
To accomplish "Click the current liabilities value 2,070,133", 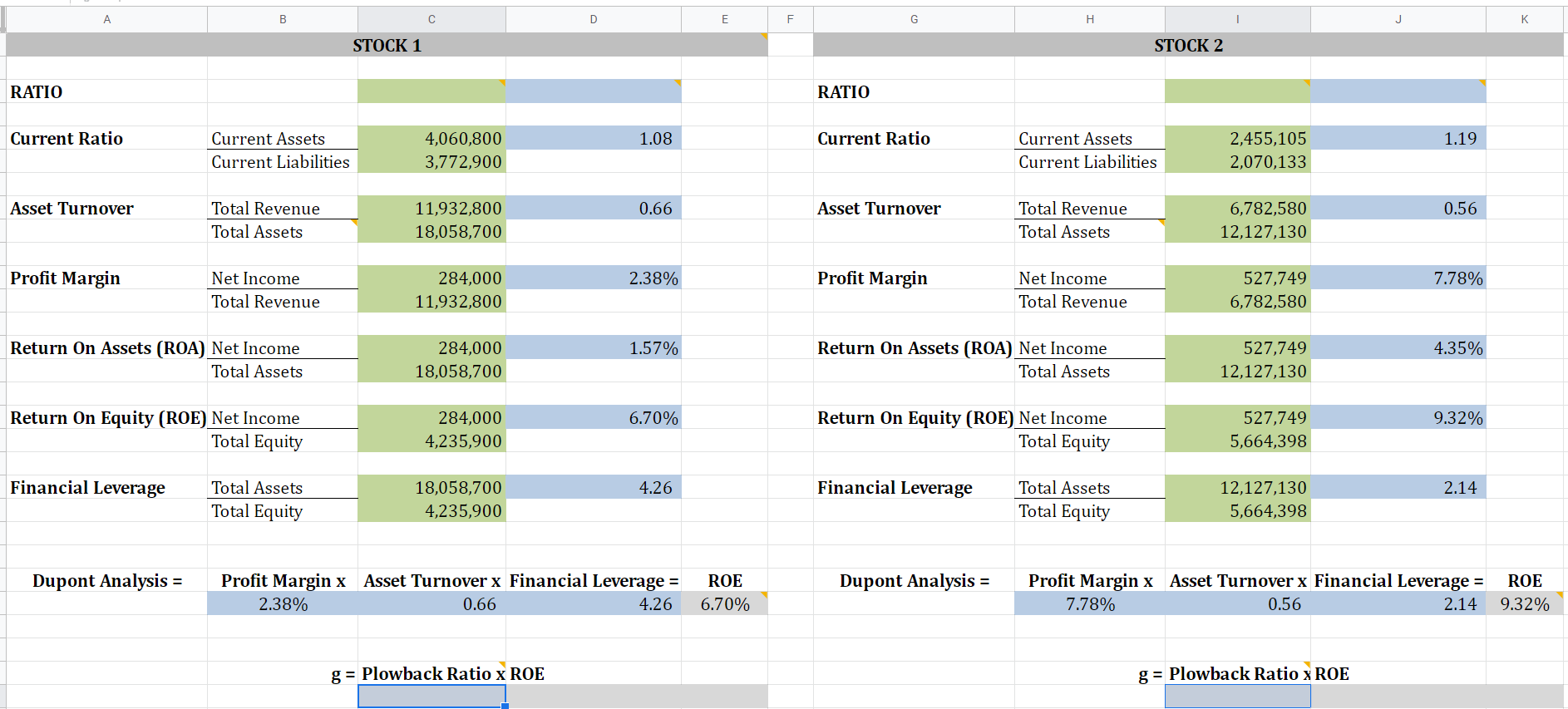I will coord(1238,161).
